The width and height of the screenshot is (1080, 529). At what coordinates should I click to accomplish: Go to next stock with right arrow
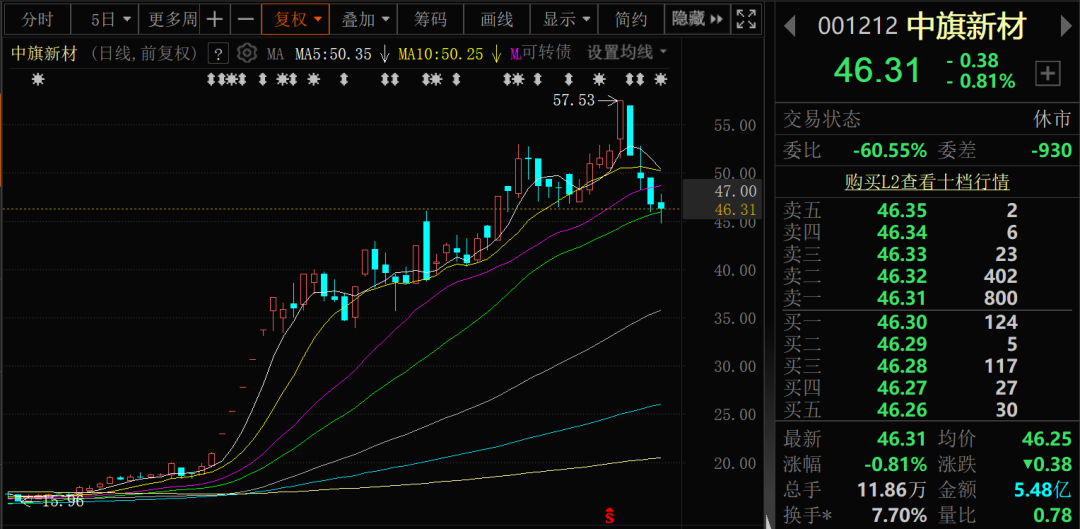(x=1061, y=27)
